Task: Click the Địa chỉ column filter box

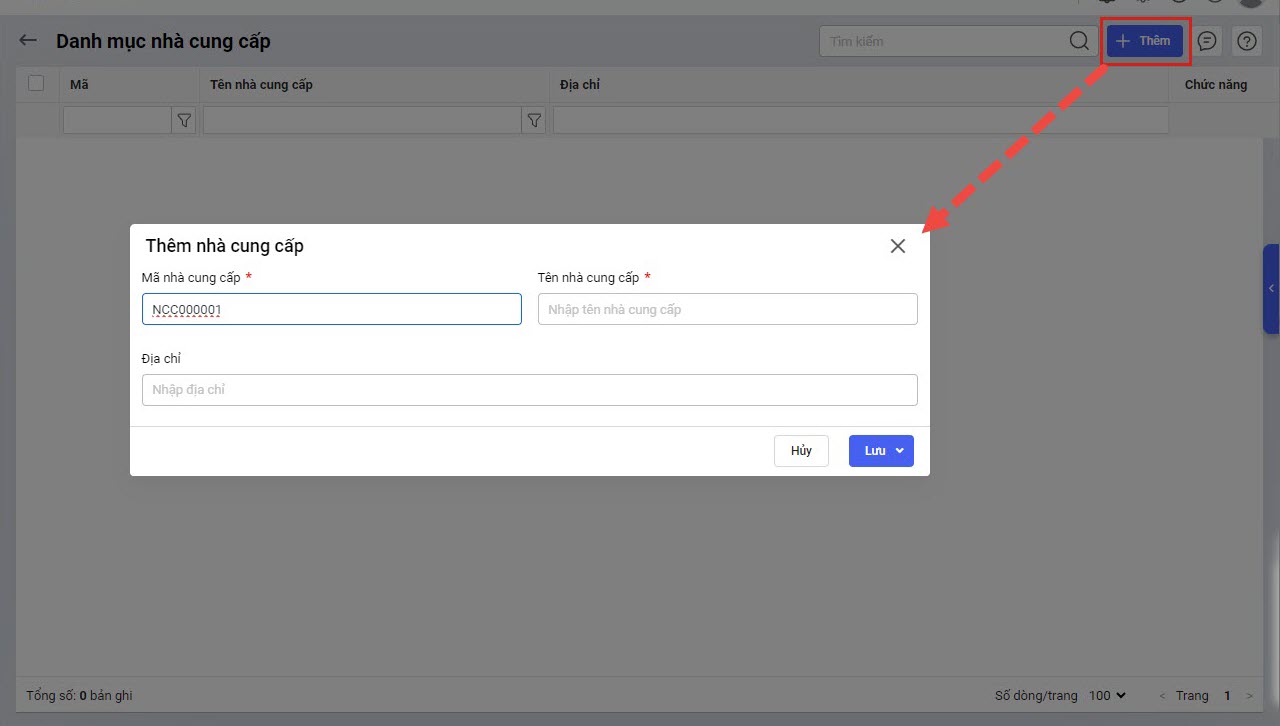Action: (x=860, y=120)
